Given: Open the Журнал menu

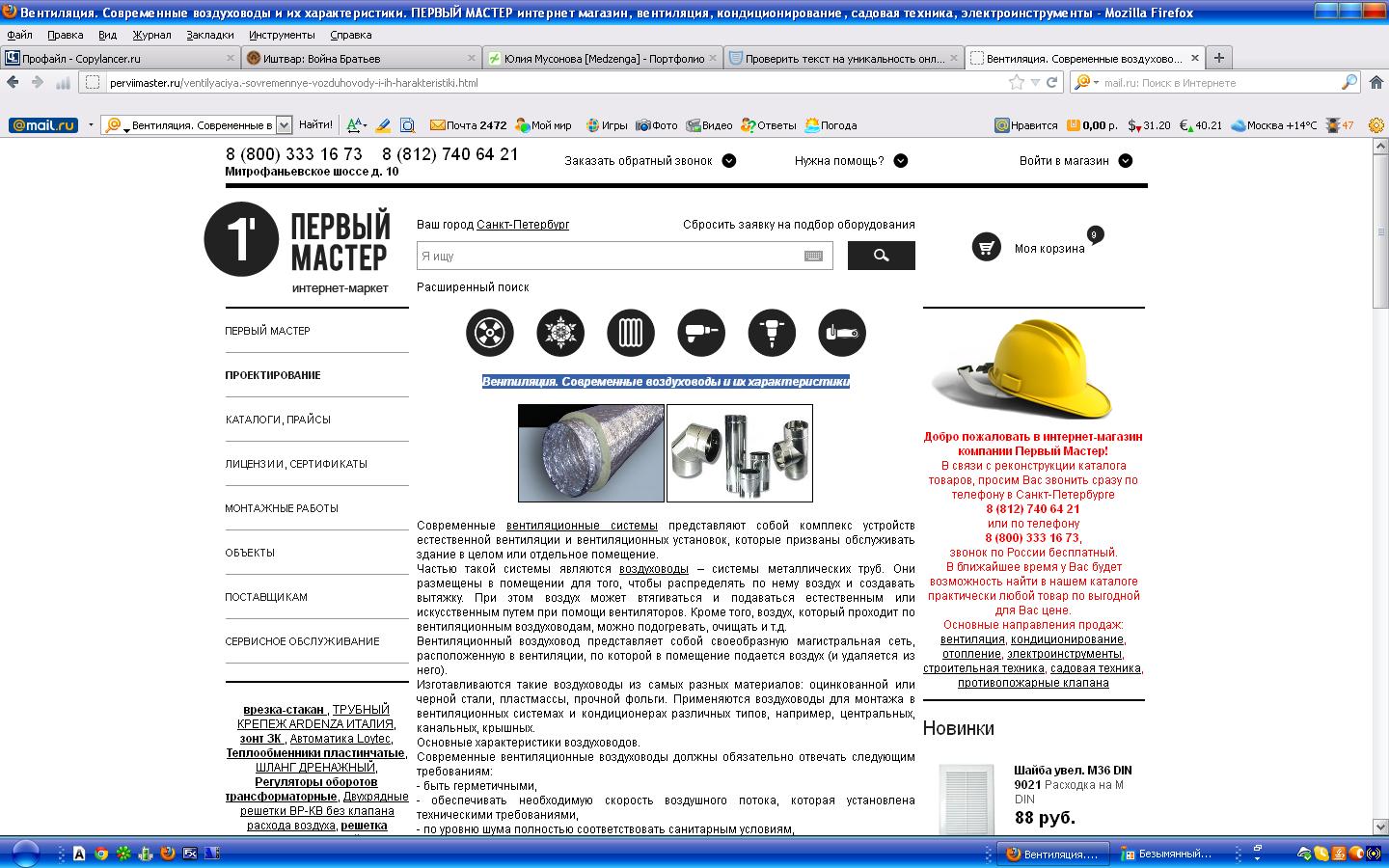Looking at the screenshot, I should pos(151,35).
